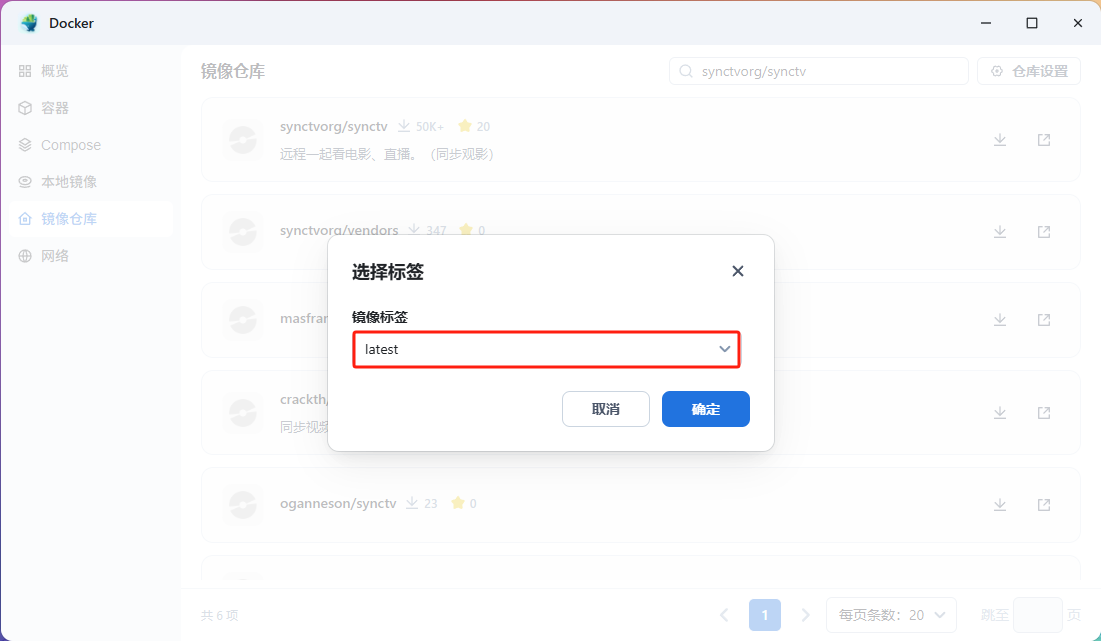Click 取消 to cancel tag selection
Screen dimensions: 1101x641
coord(606,409)
